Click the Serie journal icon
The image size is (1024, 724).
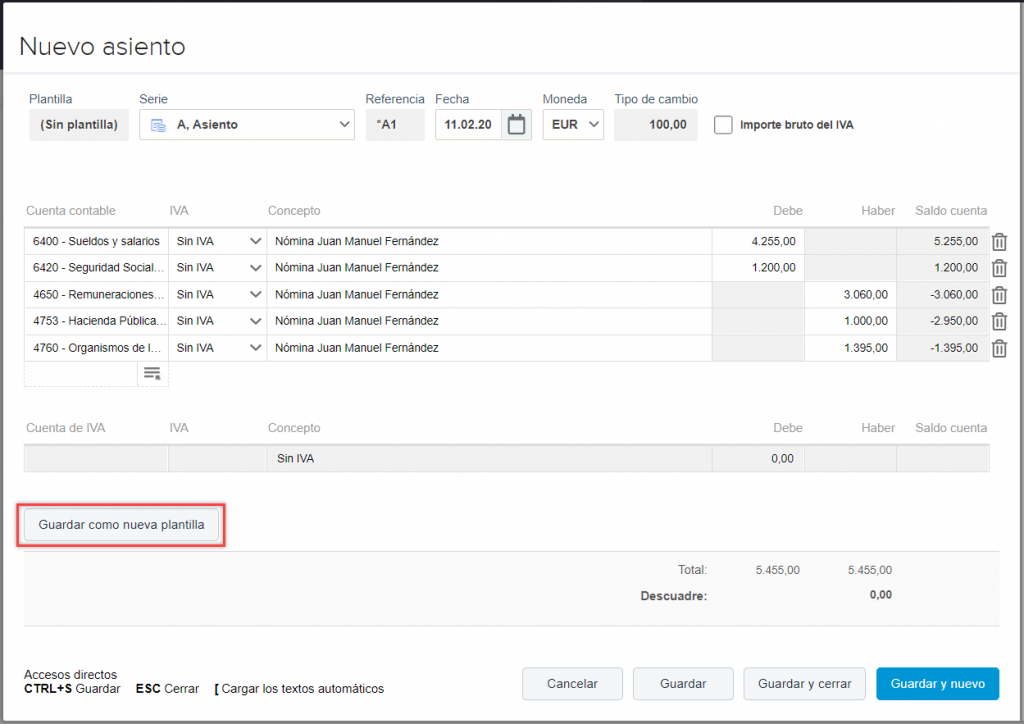pos(158,125)
